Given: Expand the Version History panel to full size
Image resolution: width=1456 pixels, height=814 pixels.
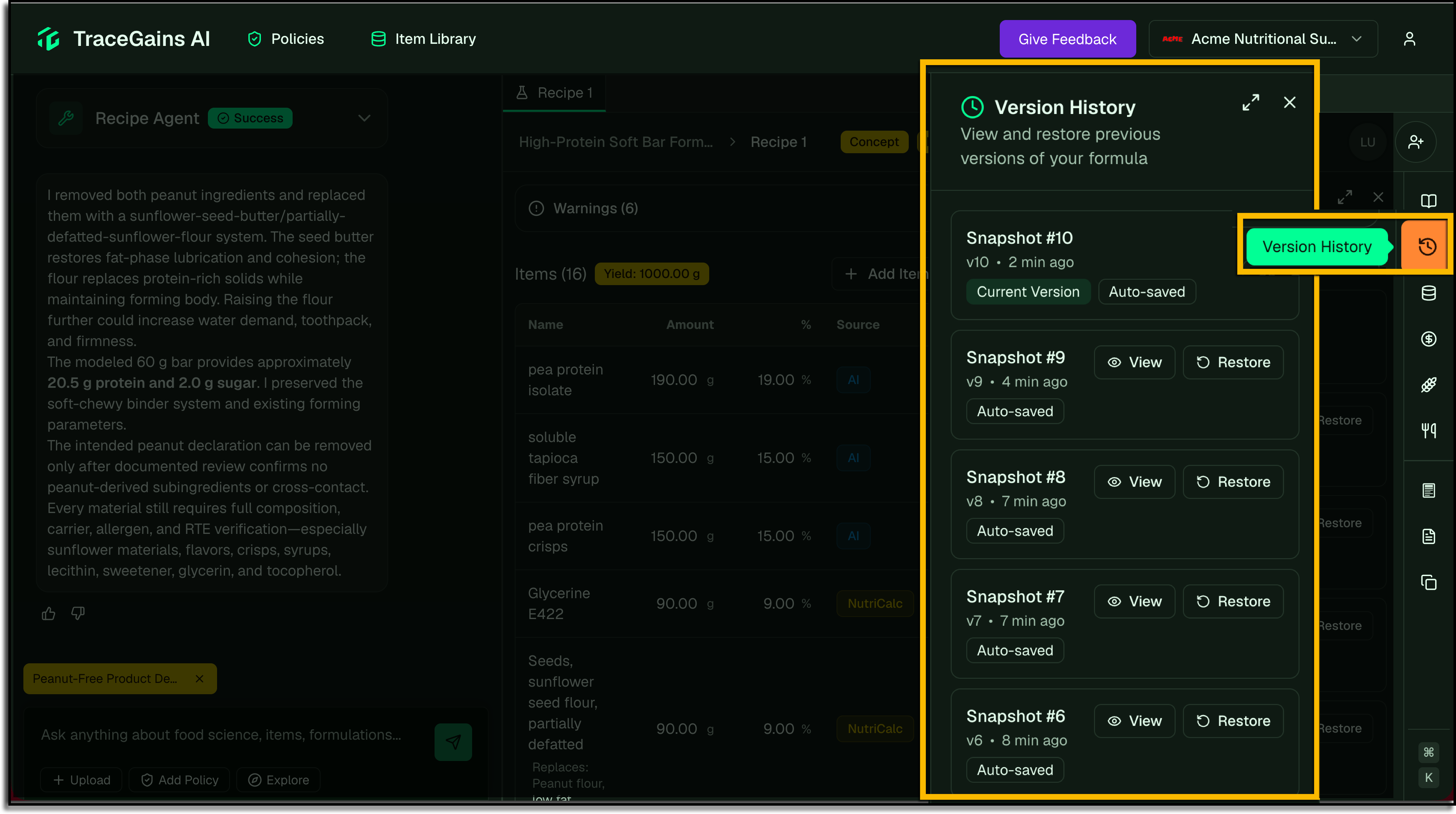Looking at the screenshot, I should 1251,102.
